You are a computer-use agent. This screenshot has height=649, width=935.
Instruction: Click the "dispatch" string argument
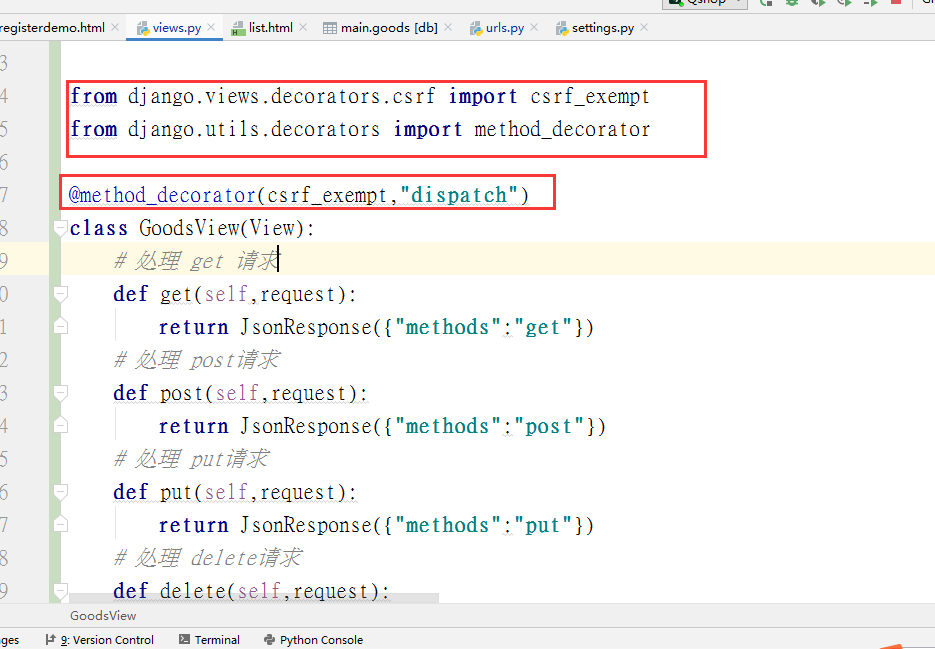(x=459, y=195)
